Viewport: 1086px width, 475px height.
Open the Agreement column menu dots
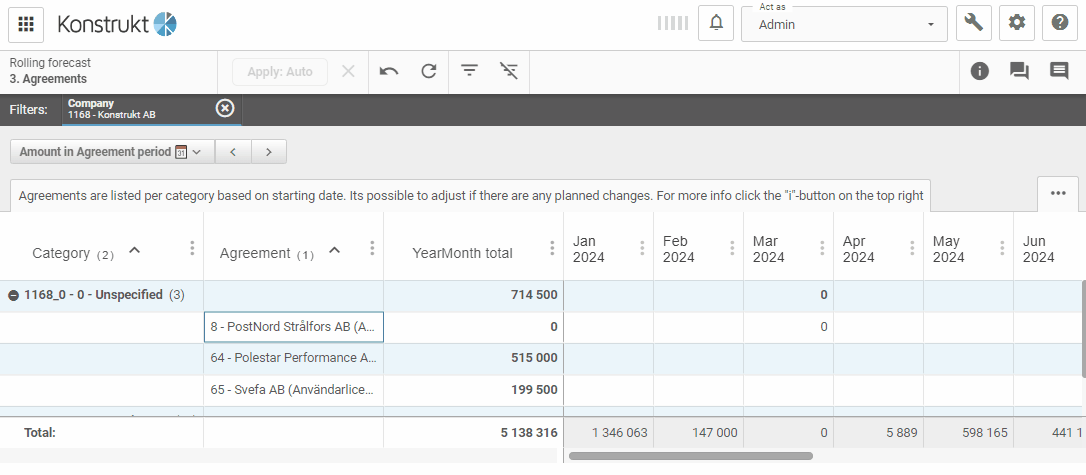coord(372,248)
